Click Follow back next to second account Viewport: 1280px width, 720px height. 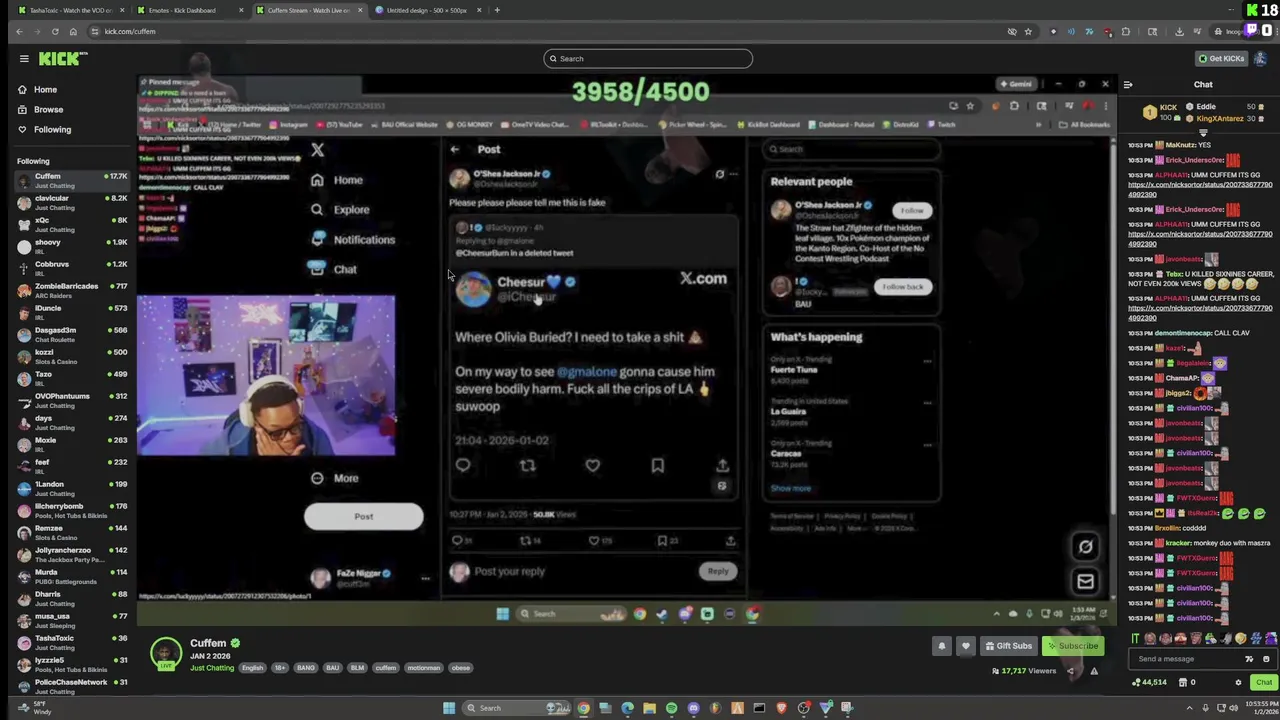(902, 287)
